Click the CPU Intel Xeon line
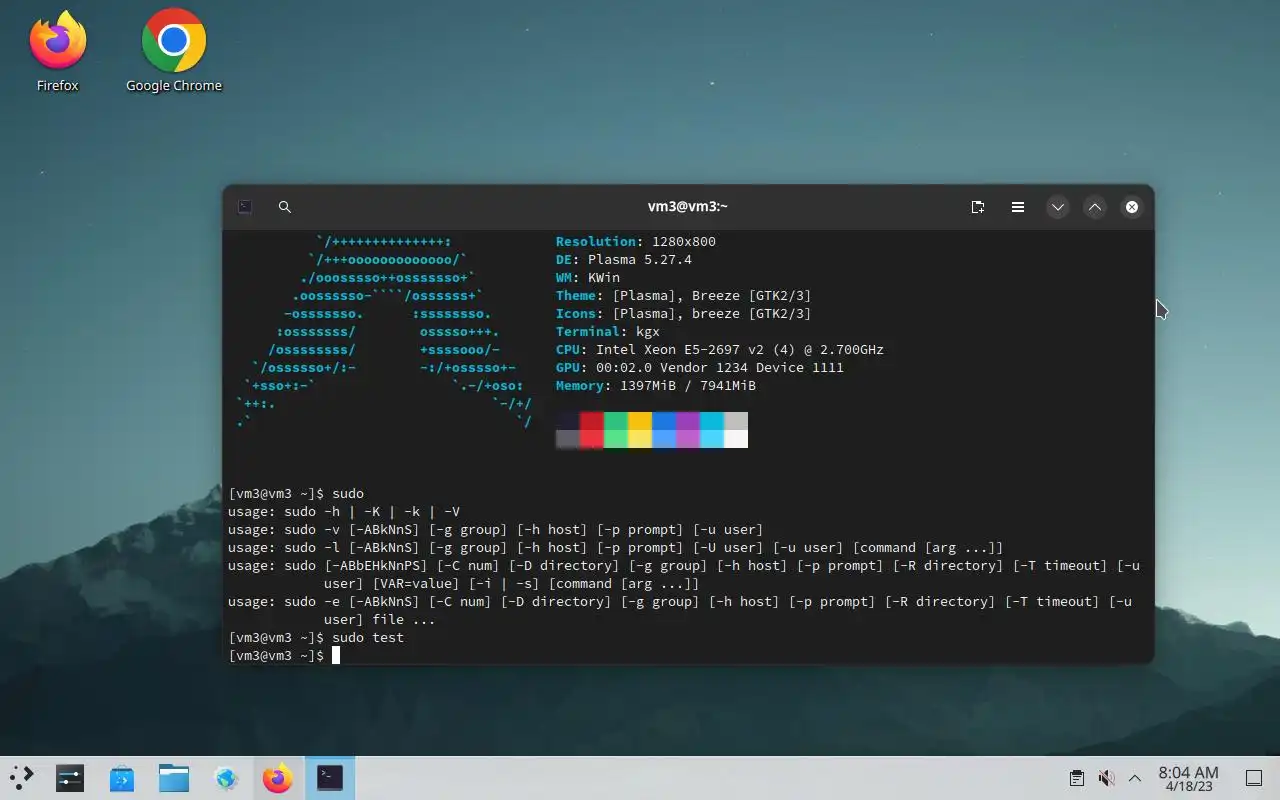Screen dimensions: 1280x800 (x=720, y=350)
